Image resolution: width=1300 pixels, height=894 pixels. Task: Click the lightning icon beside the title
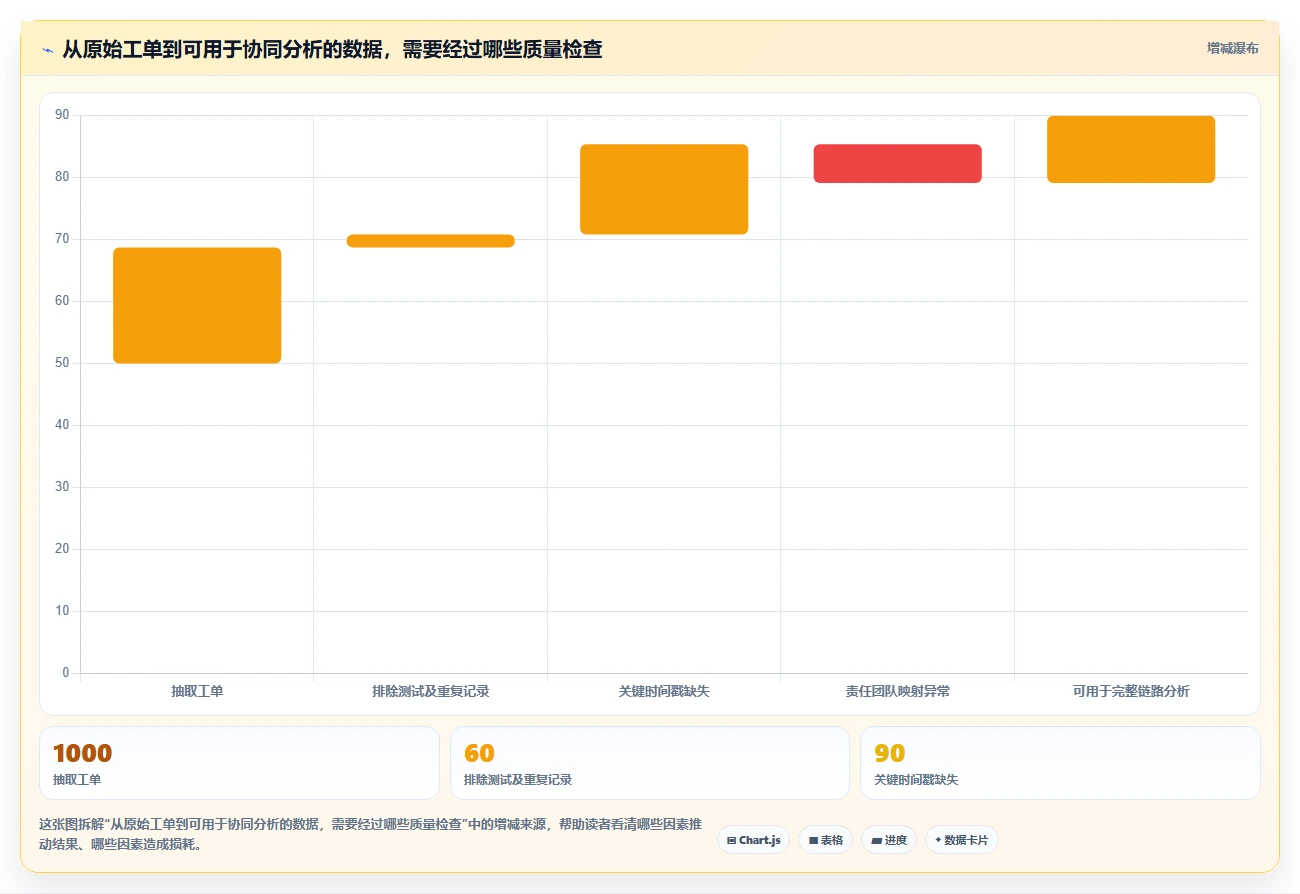[47, 49]
